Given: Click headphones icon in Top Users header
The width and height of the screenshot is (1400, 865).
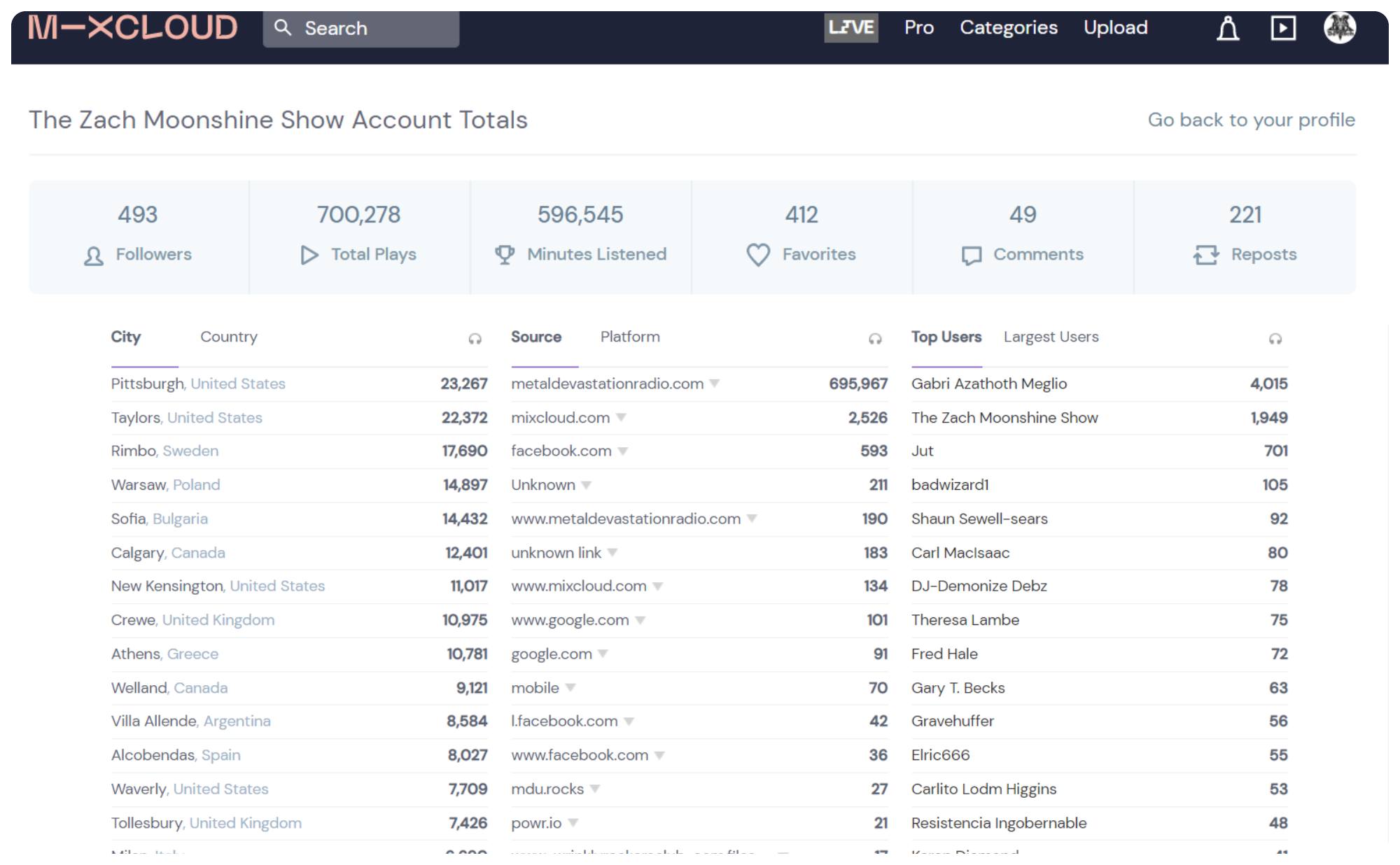Looking at the screenshot, I should (1275, 339).
